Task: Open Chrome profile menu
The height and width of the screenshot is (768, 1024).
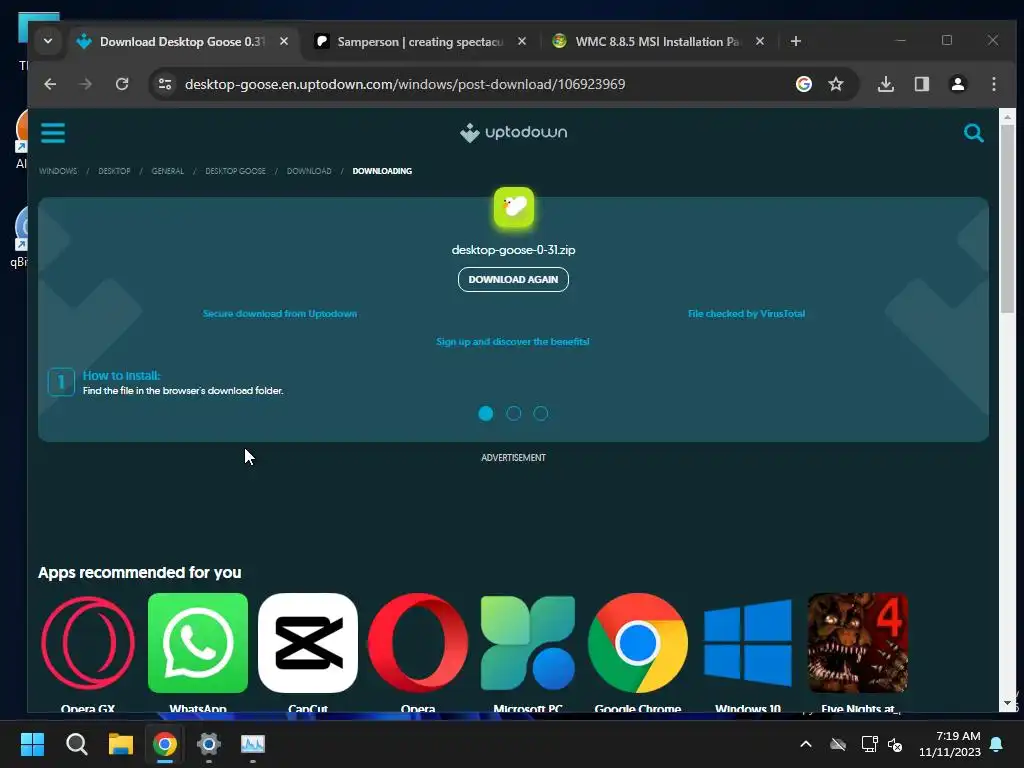Action: (x=957, y=84)
